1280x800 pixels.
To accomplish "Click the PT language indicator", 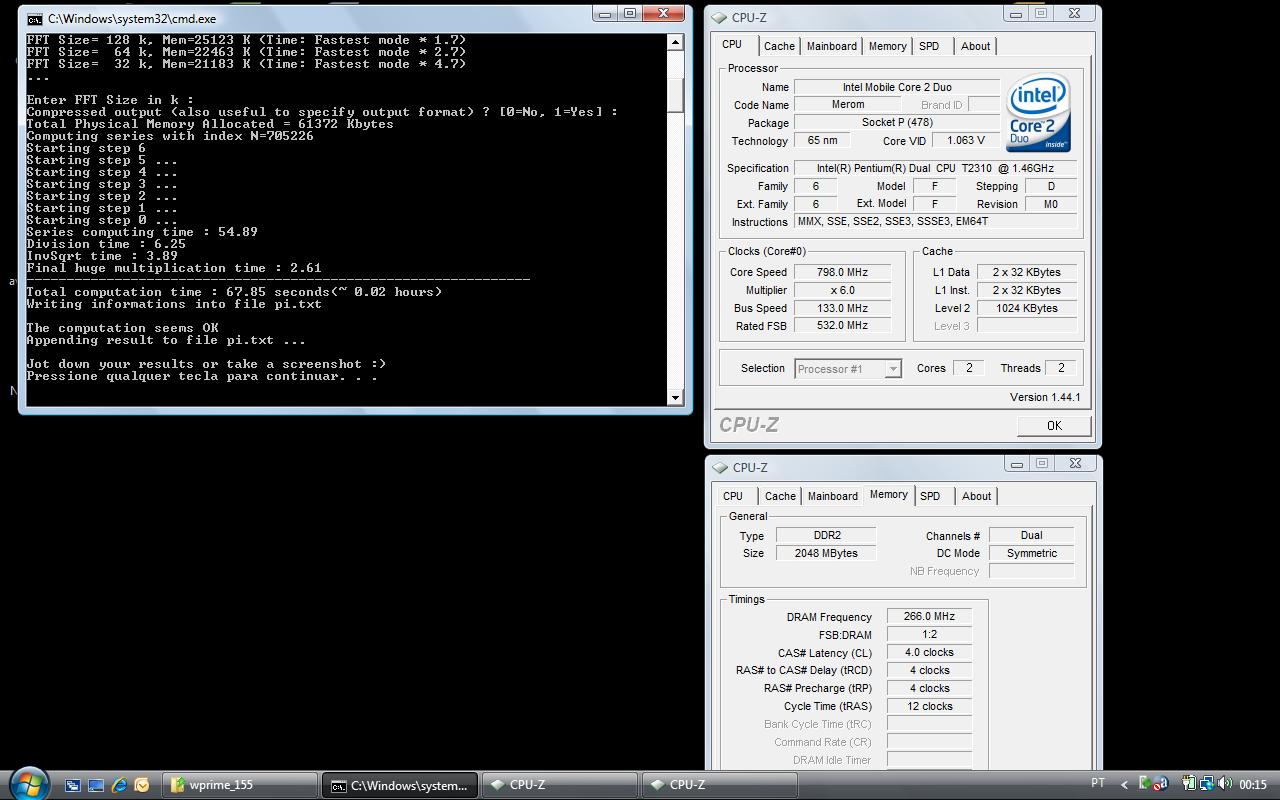I will click(x=1098, y=784).
